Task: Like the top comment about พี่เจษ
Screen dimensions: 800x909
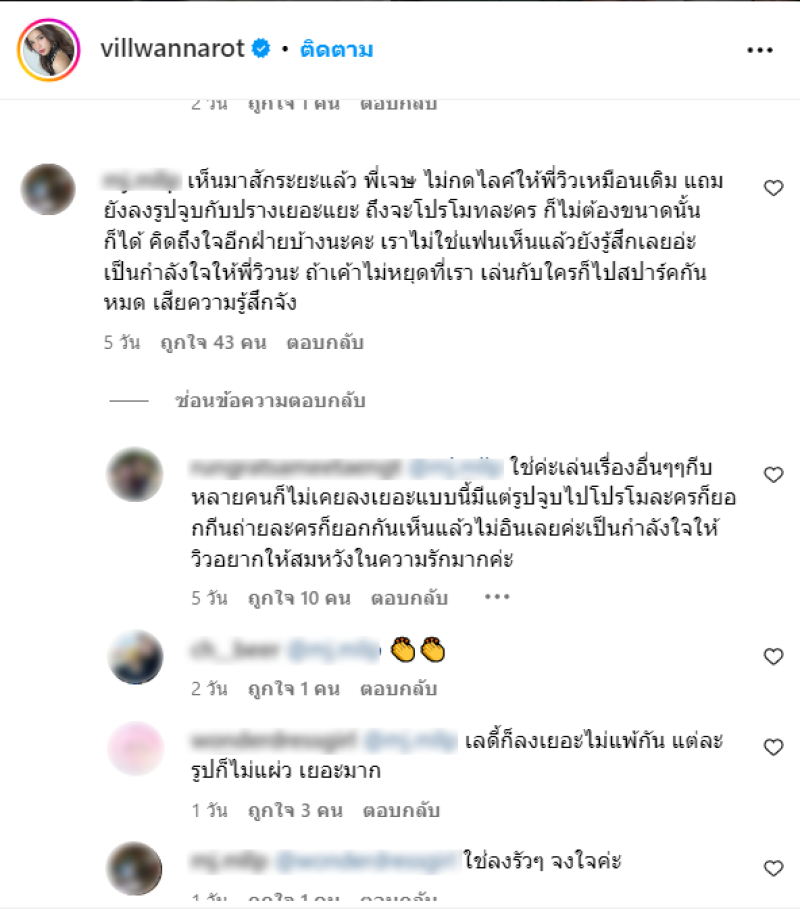Action: [773, 188]
